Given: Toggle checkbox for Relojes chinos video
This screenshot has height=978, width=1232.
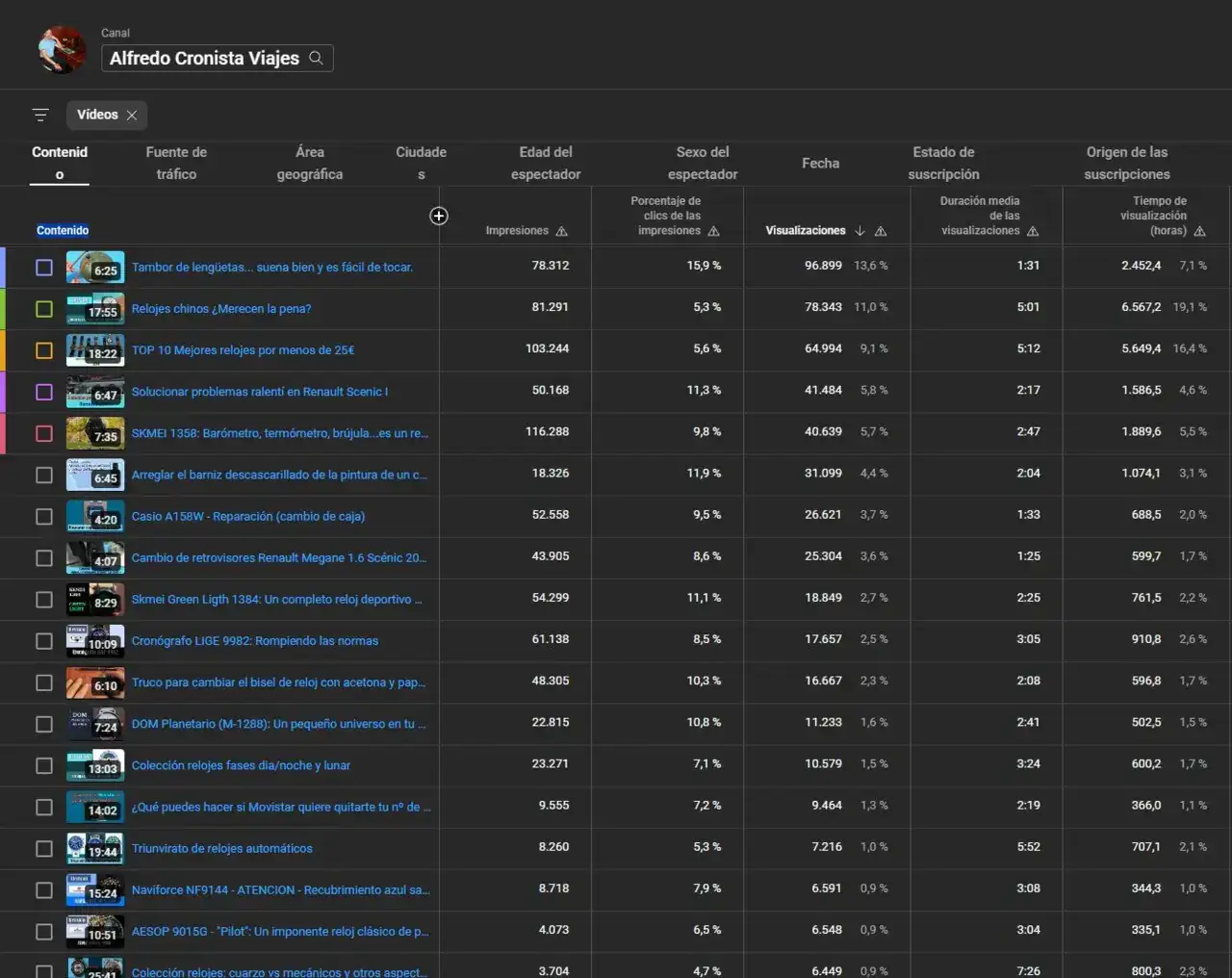Looking at the screenshot, I should (x=44, y=309).
